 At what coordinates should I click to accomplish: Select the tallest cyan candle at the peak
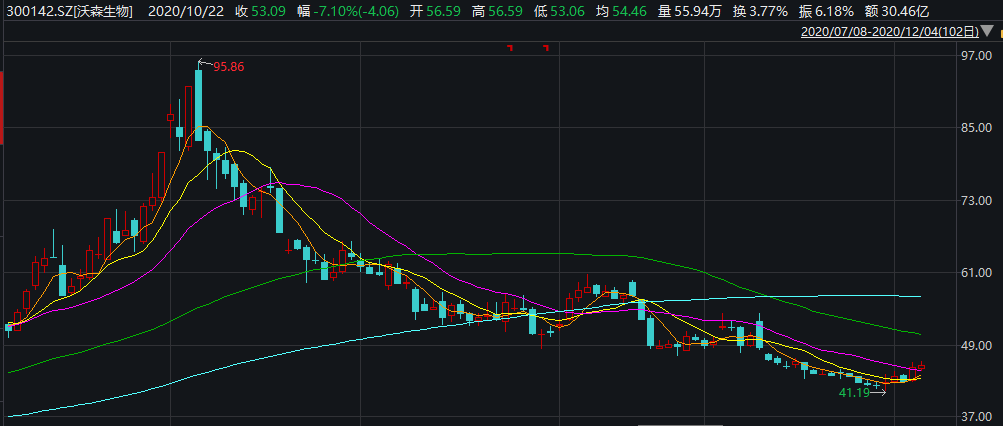(x=198, y=104)
